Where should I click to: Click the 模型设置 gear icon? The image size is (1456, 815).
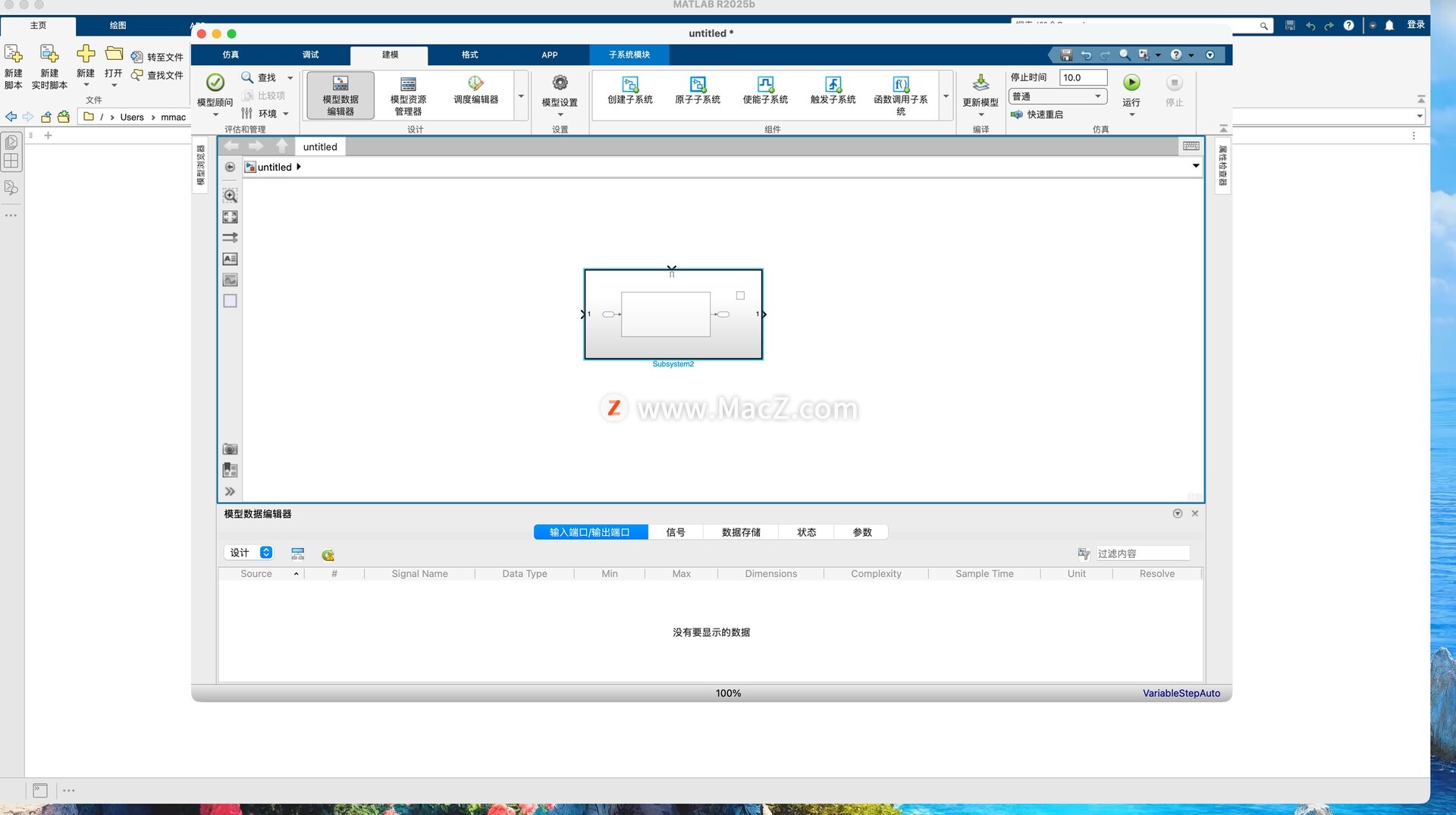tap(560, 83)
